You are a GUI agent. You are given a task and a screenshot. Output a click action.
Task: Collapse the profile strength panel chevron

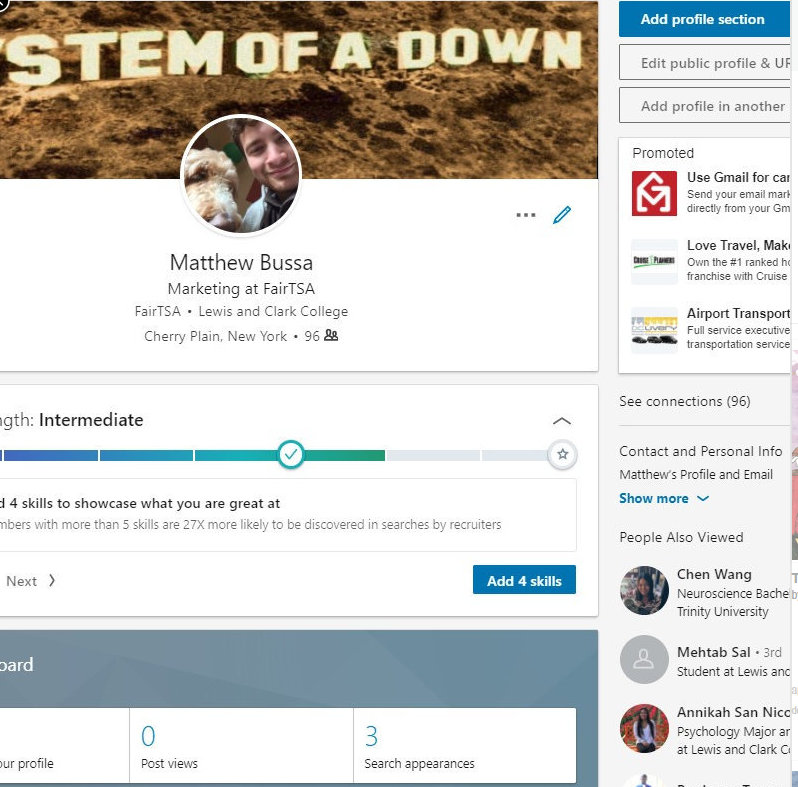[x=562, y=421]
